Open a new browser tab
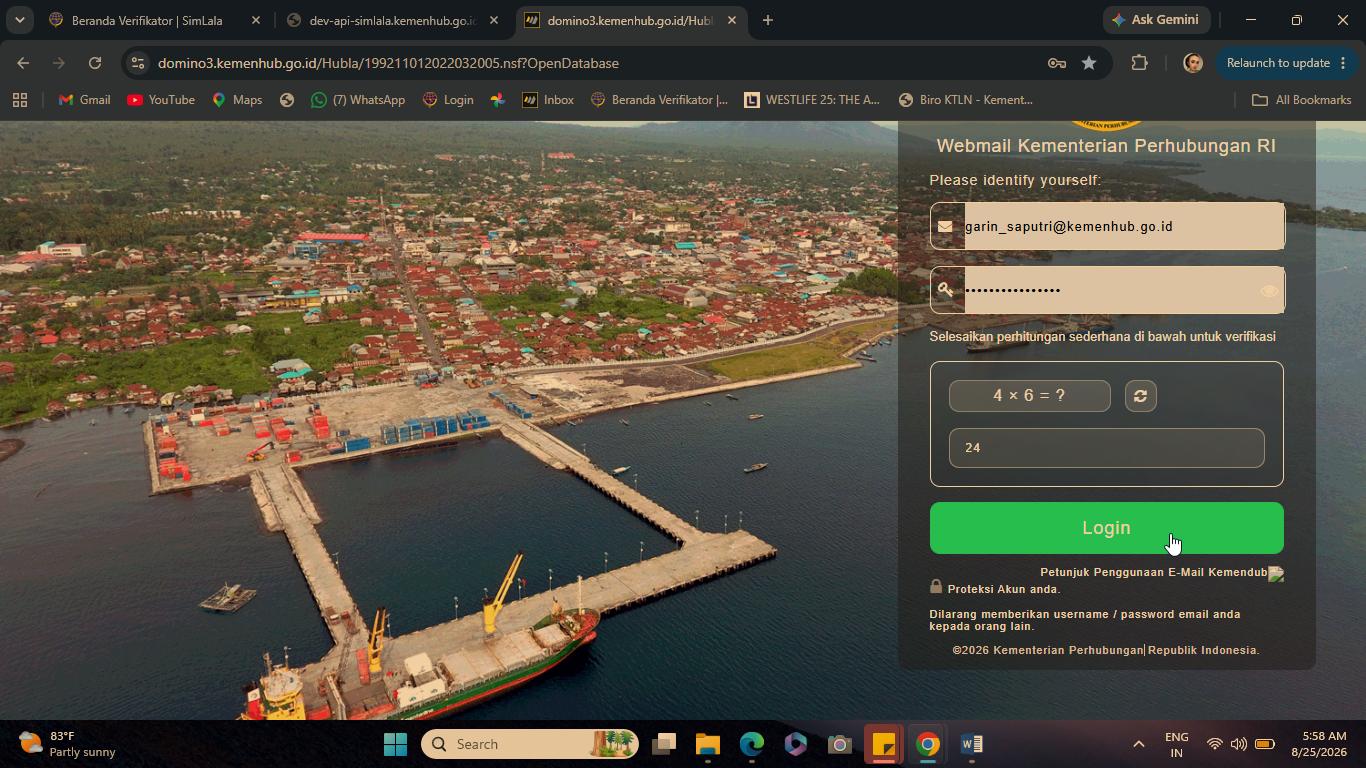Screen dimensions: 1366x768 [x=767, y=20]
